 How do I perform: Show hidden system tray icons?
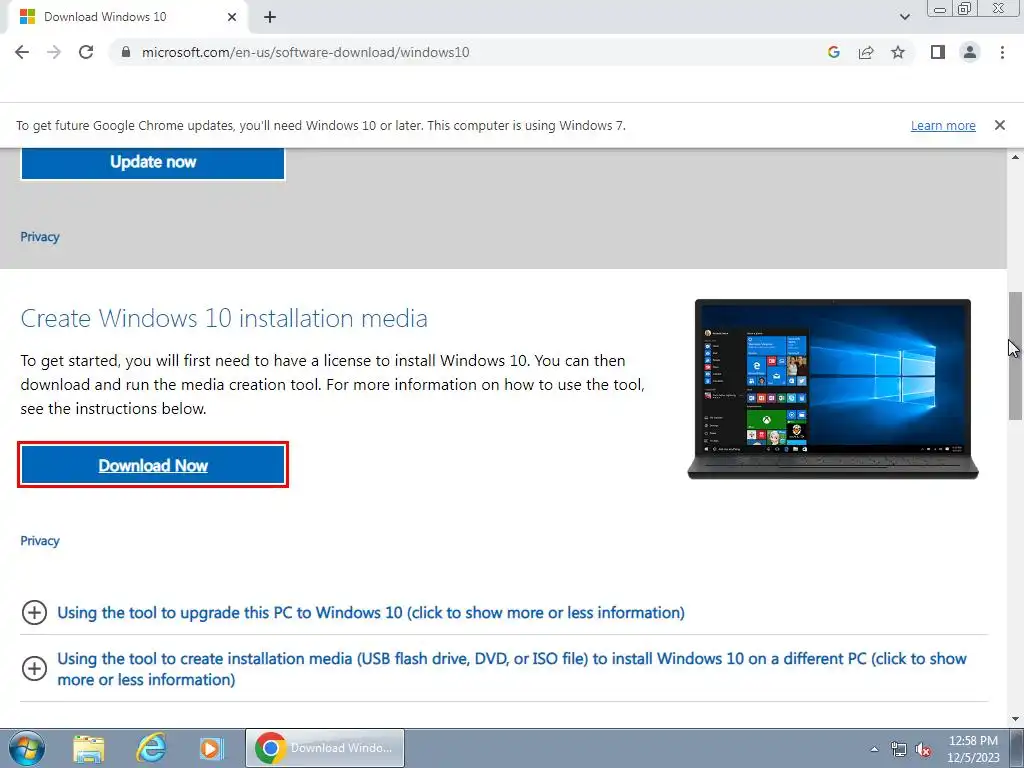tap(874, 749)
